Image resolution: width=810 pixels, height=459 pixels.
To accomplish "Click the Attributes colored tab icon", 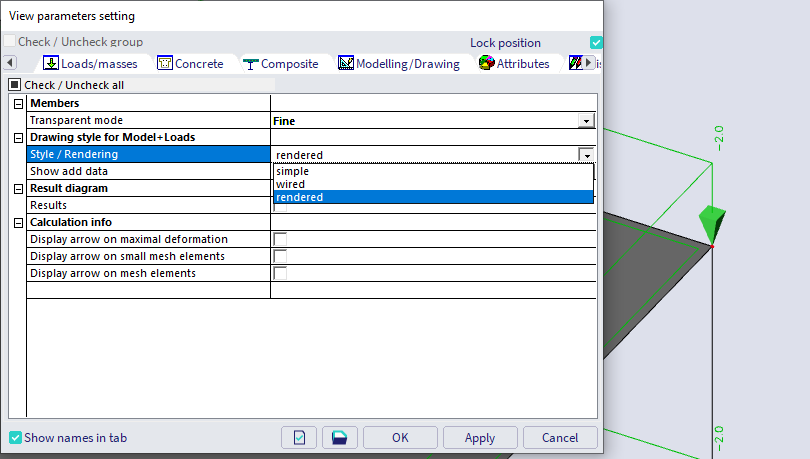I will [487, 63].
